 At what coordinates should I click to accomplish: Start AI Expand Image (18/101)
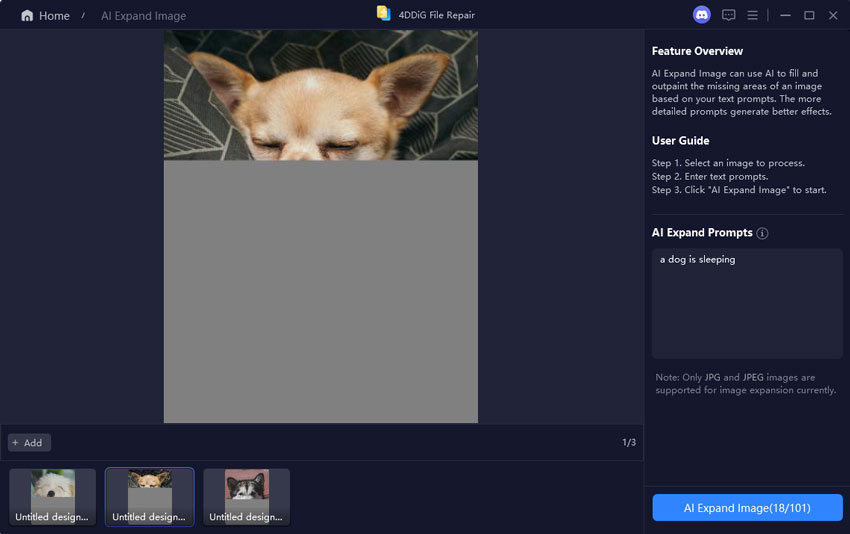747,508
